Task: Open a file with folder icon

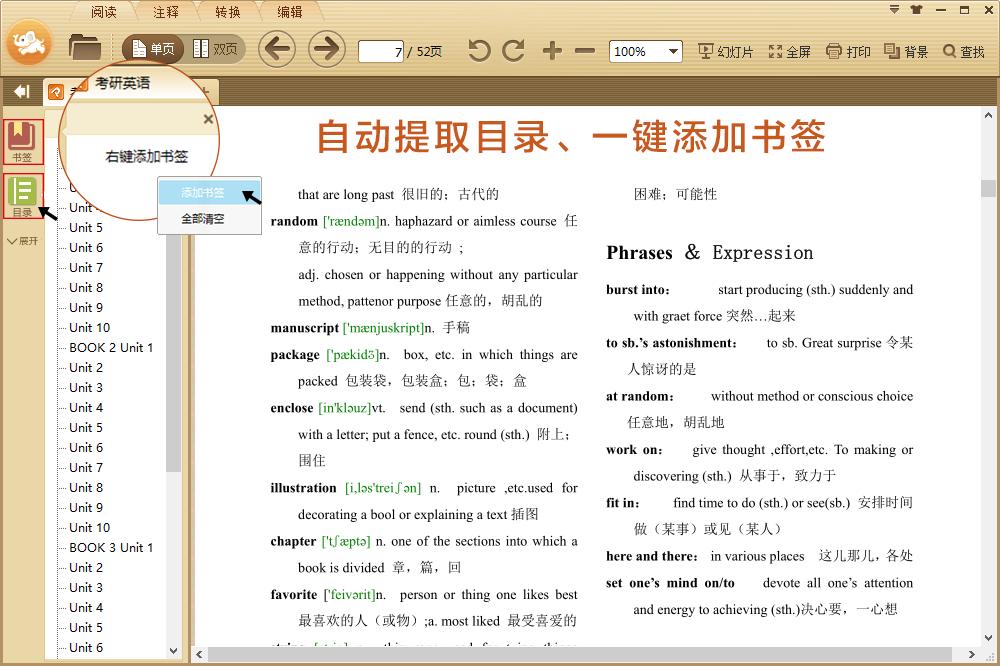Action: point(85,47)
